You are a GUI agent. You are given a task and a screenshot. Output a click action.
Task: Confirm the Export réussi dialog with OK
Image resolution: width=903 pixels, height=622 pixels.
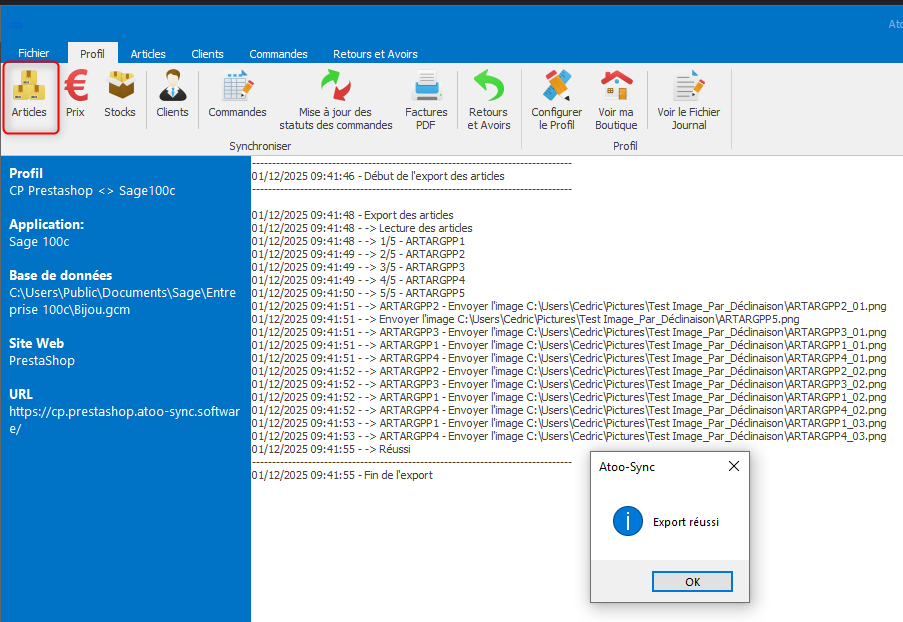[x=692, y=582]
